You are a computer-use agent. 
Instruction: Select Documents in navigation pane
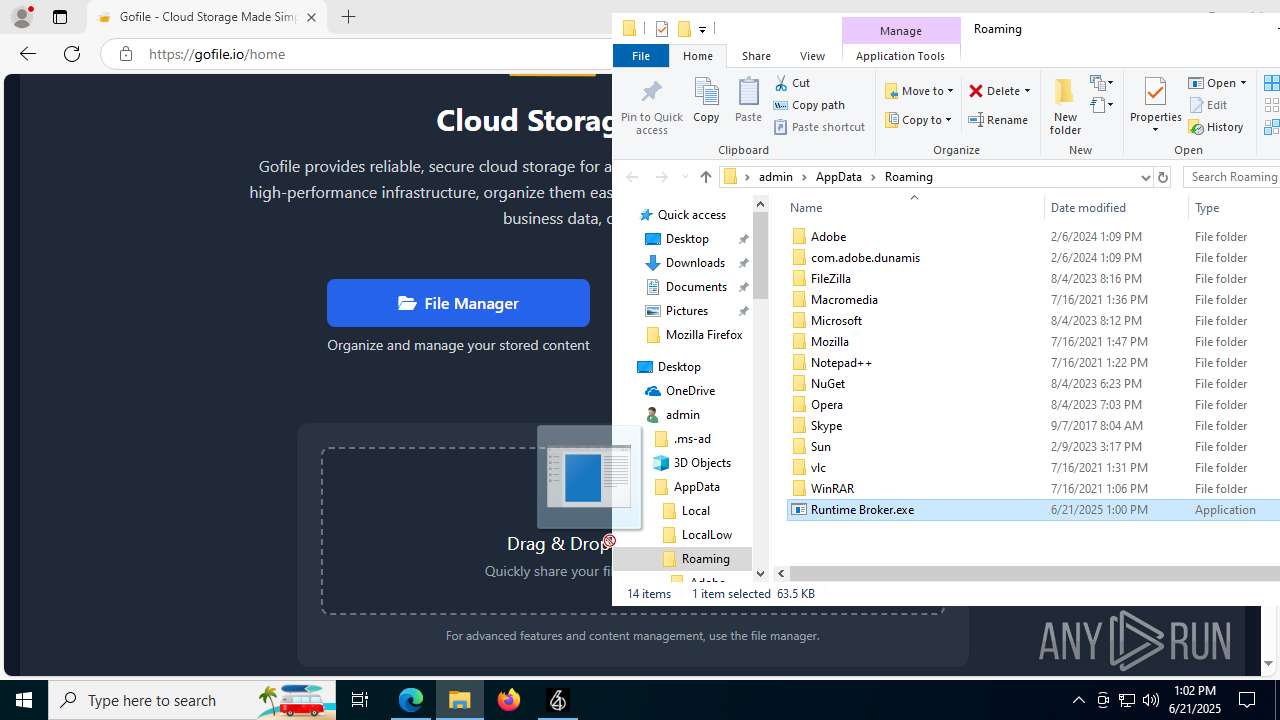[x=696, y=287]
